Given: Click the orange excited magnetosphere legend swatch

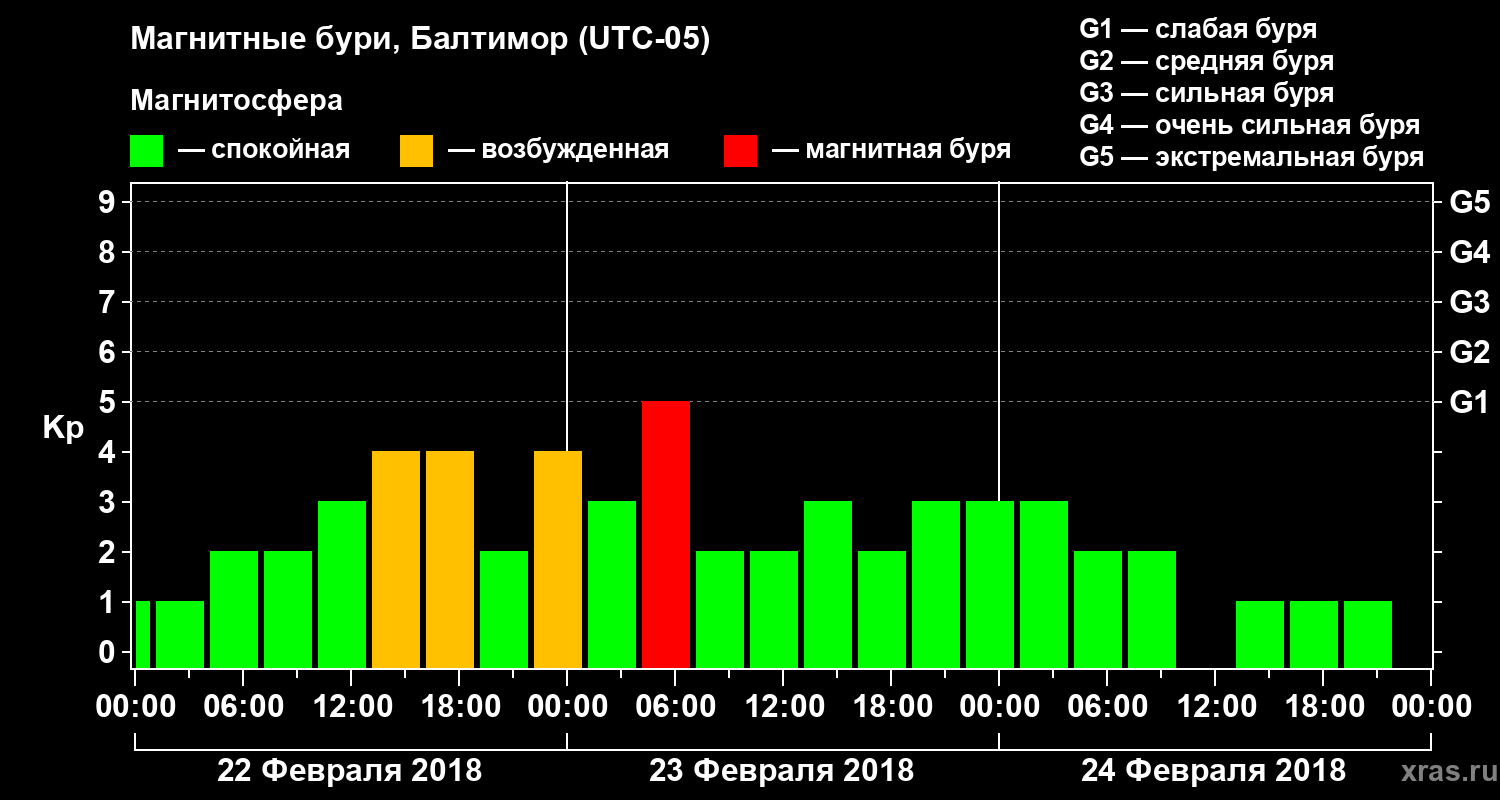Looking at the screenshot, I should (x=416, y=151).
